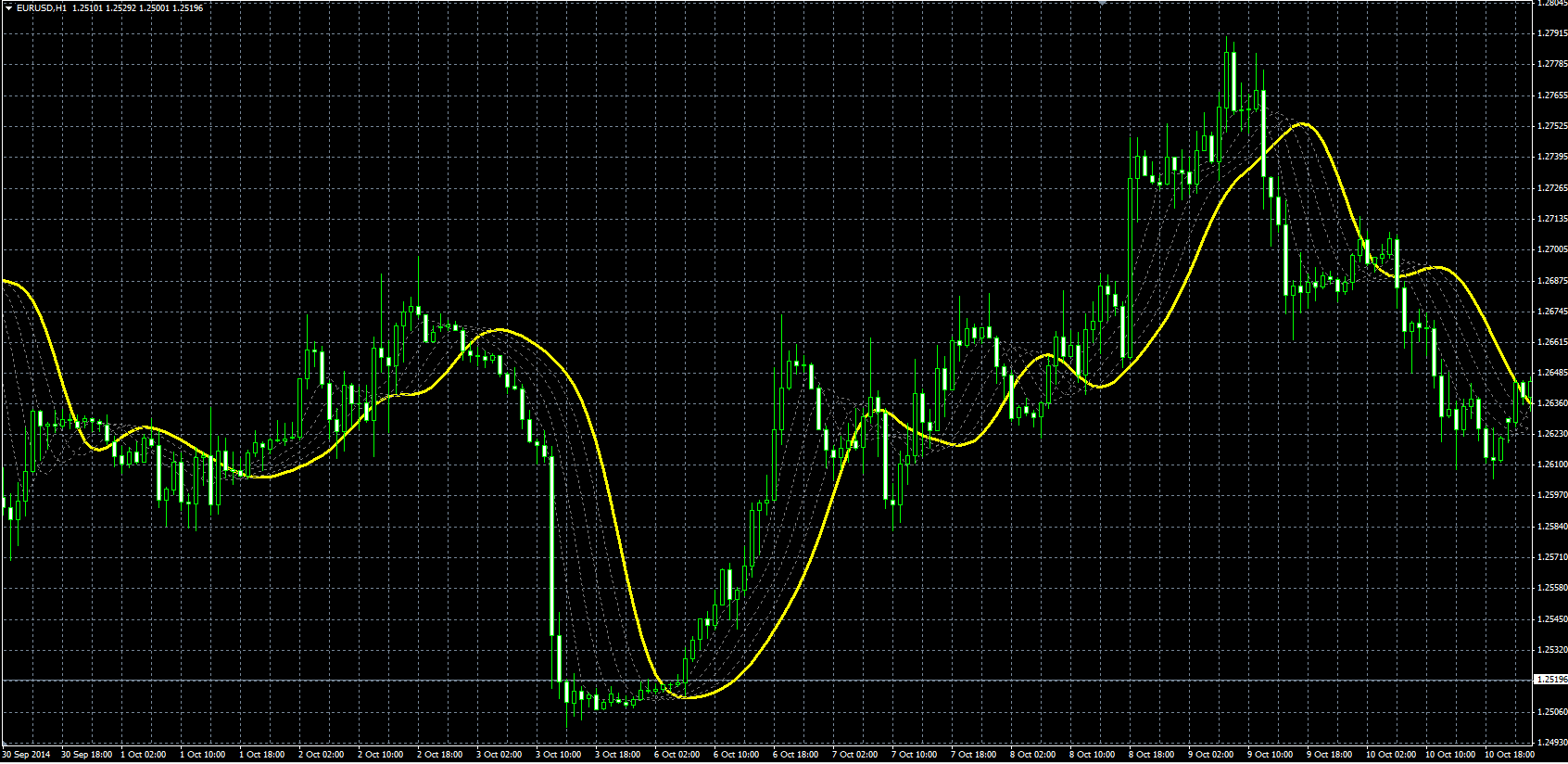Click the 1.27265 price scale value

[1551, 187]
